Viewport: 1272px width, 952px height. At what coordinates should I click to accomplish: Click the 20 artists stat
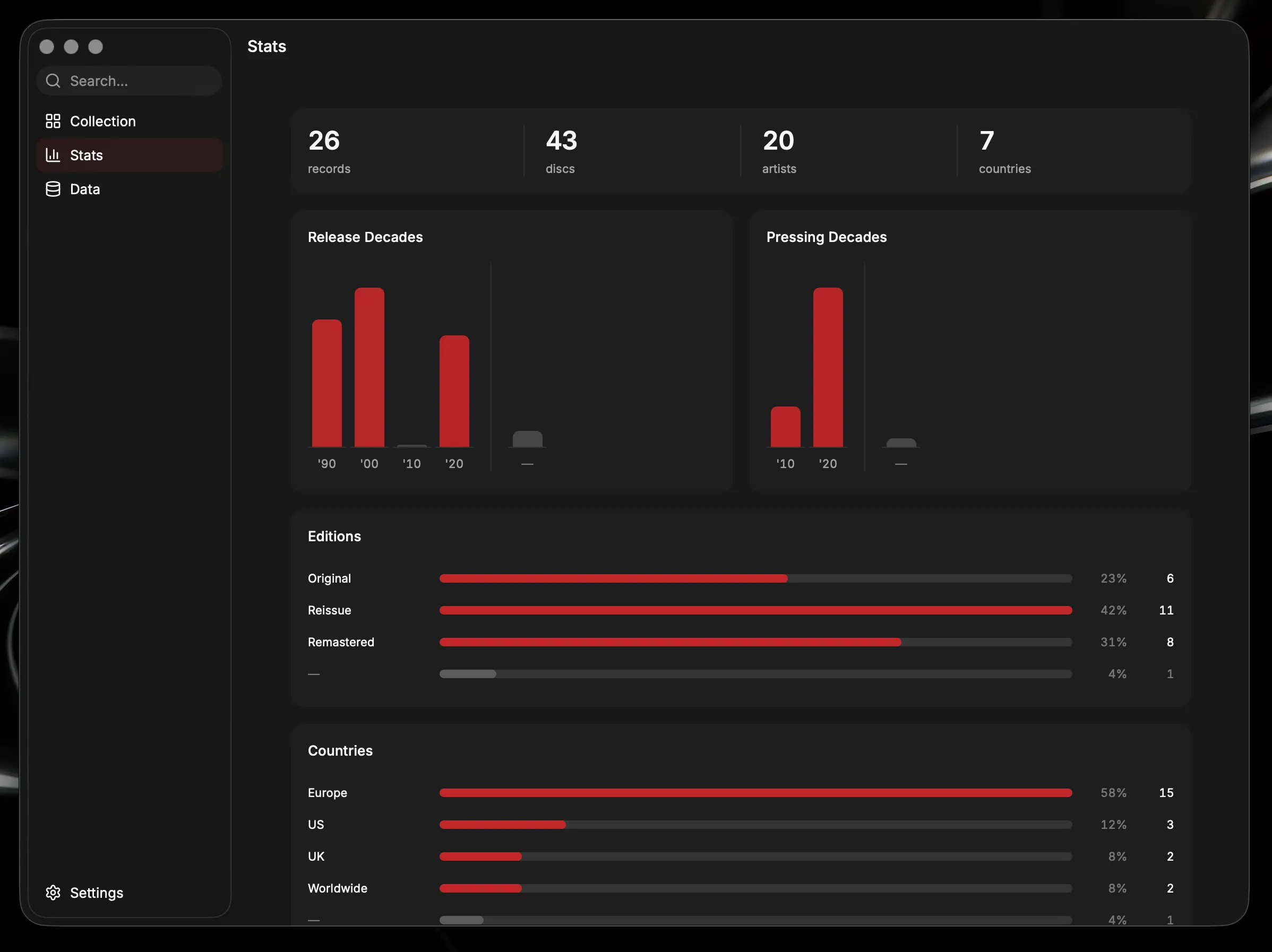pyautogui.click(x=779, y=151)
